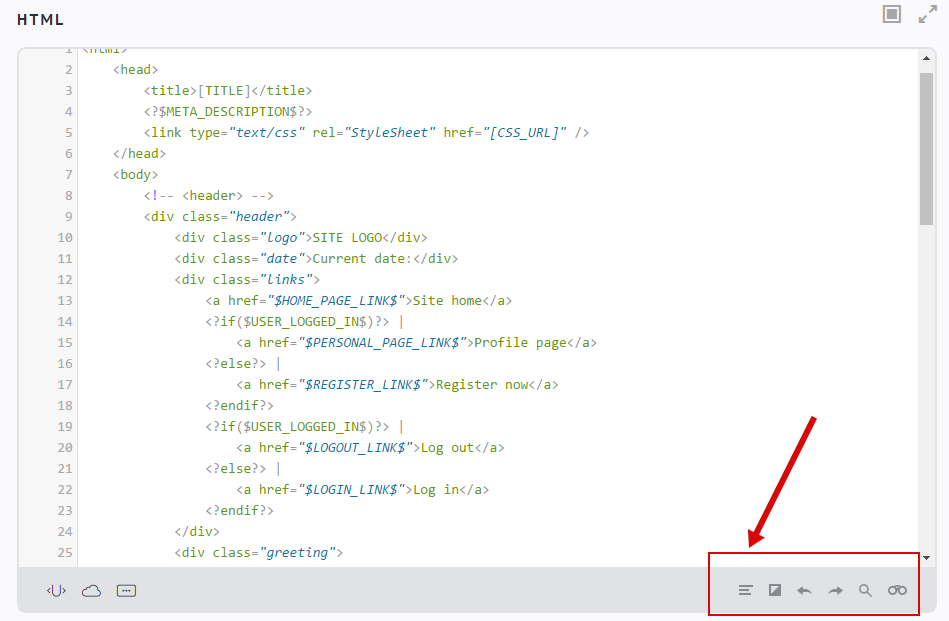
Task: Undo the last edit with left arrow
Action: [x=804, y=590]
